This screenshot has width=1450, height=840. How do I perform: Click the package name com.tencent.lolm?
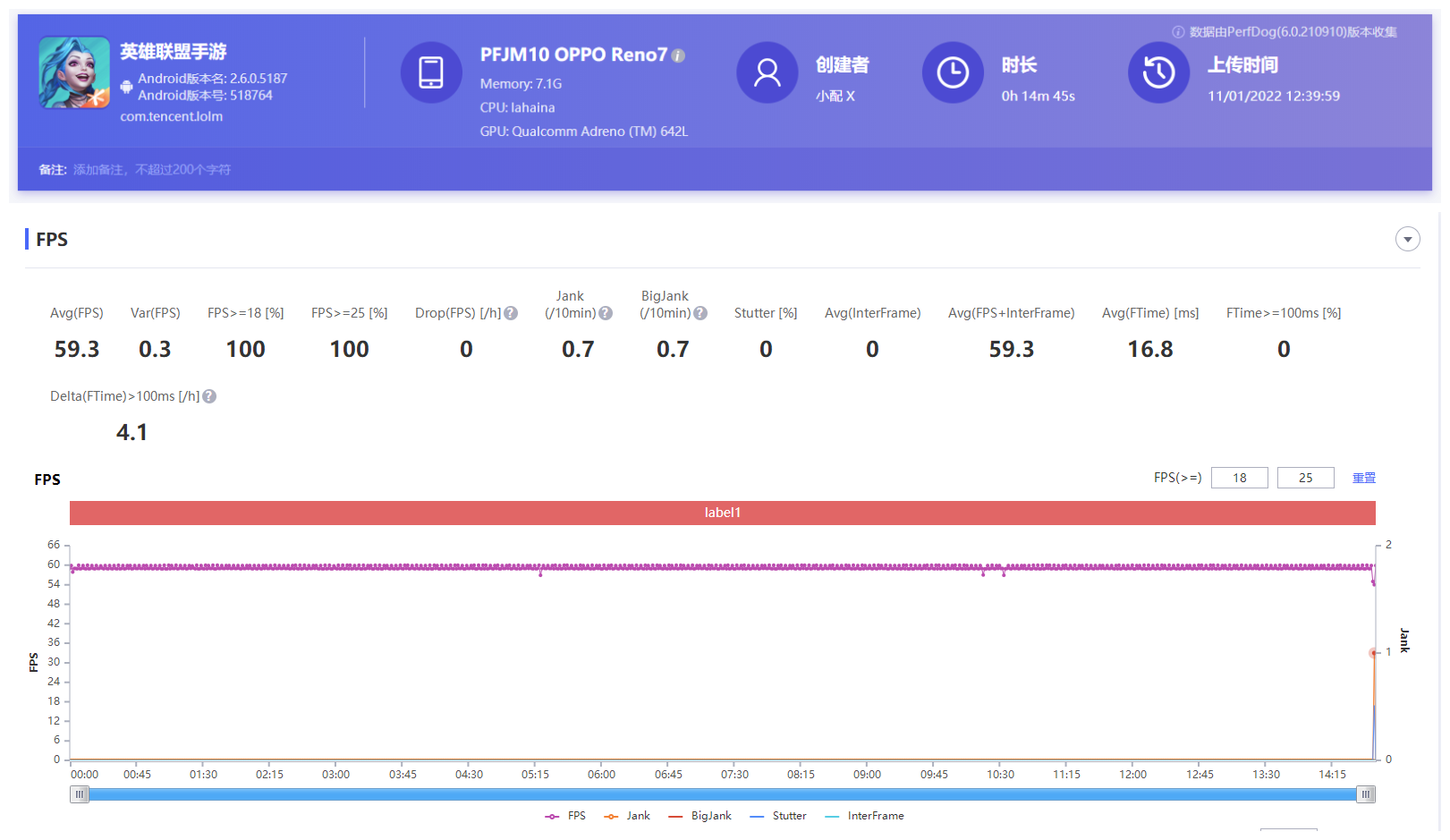pyautogui.click(x=172, y=116)
